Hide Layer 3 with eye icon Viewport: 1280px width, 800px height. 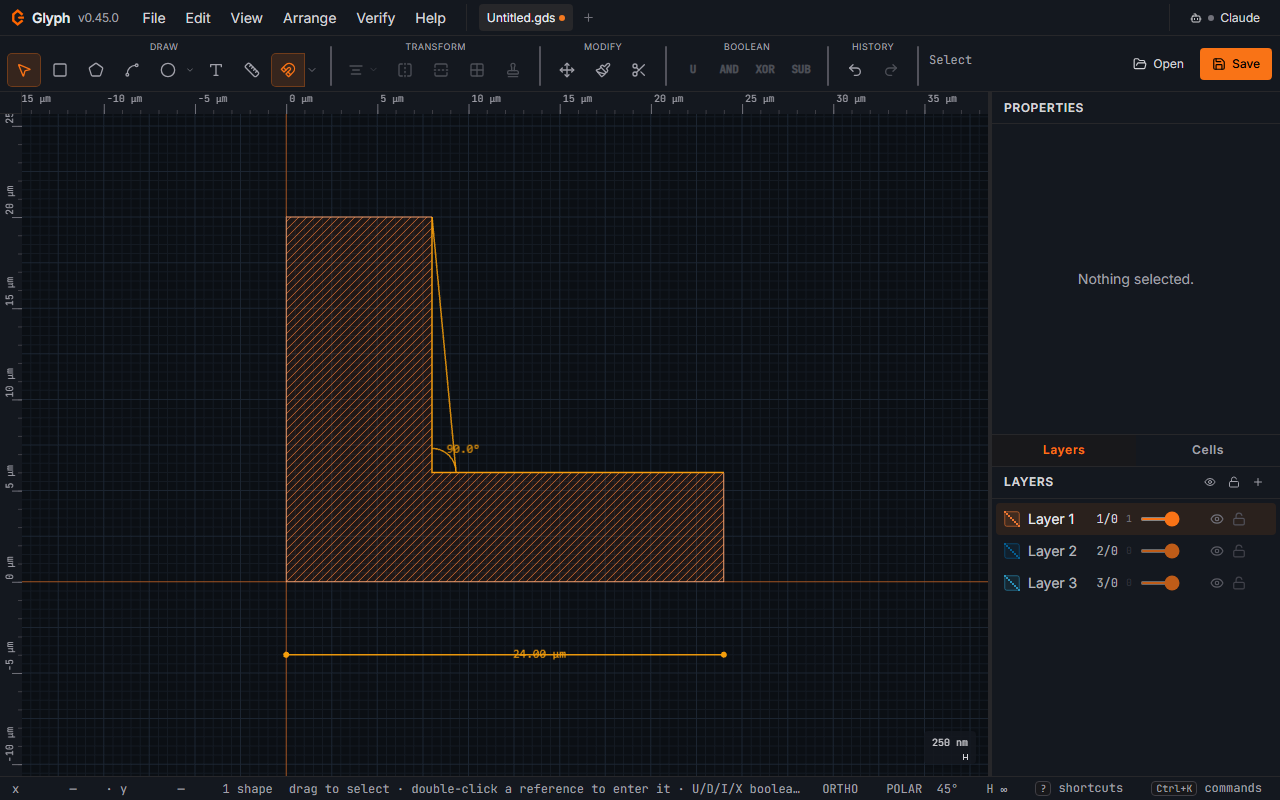(x=1217, y=583)
